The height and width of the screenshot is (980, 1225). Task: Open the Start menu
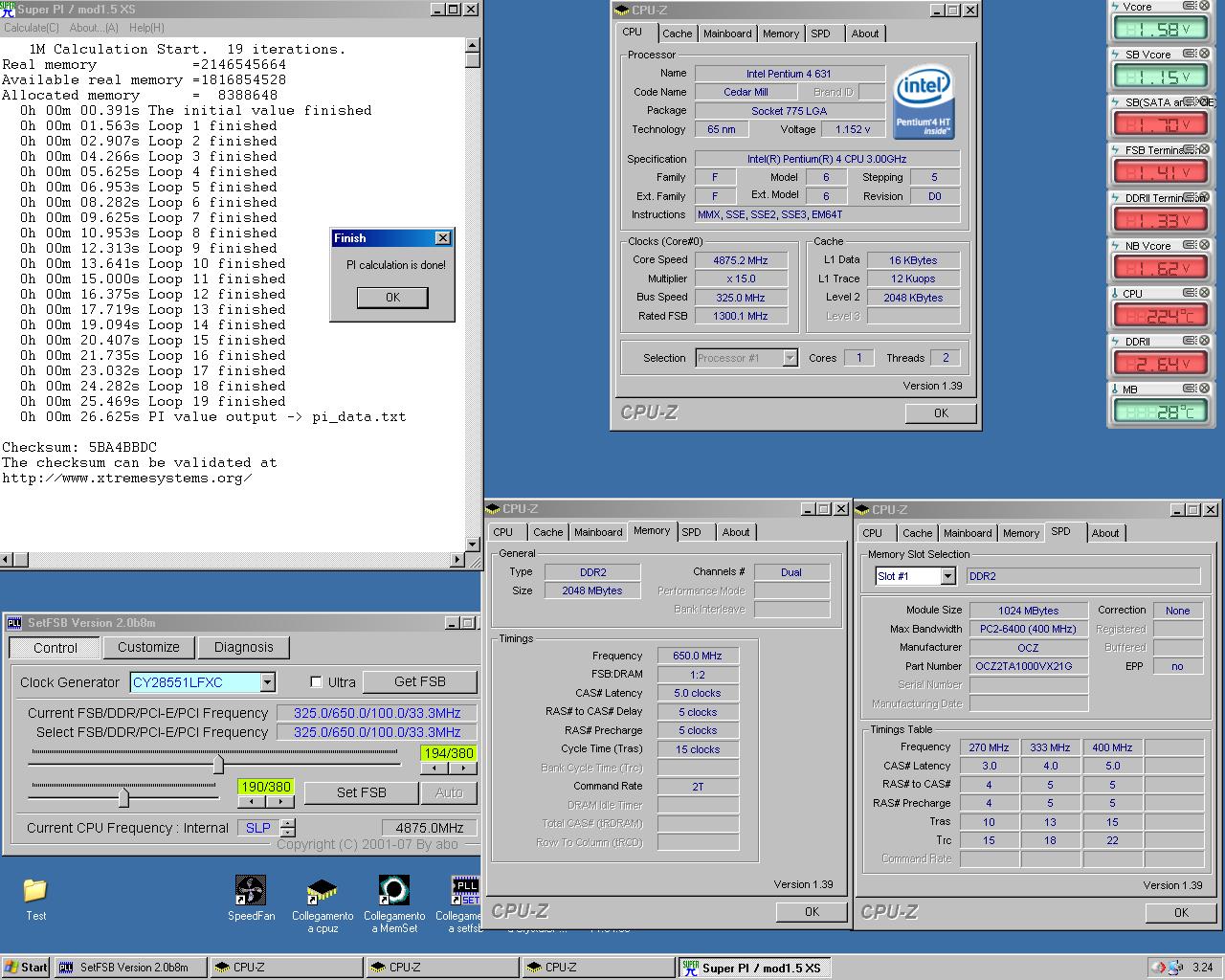click(26, 968)
